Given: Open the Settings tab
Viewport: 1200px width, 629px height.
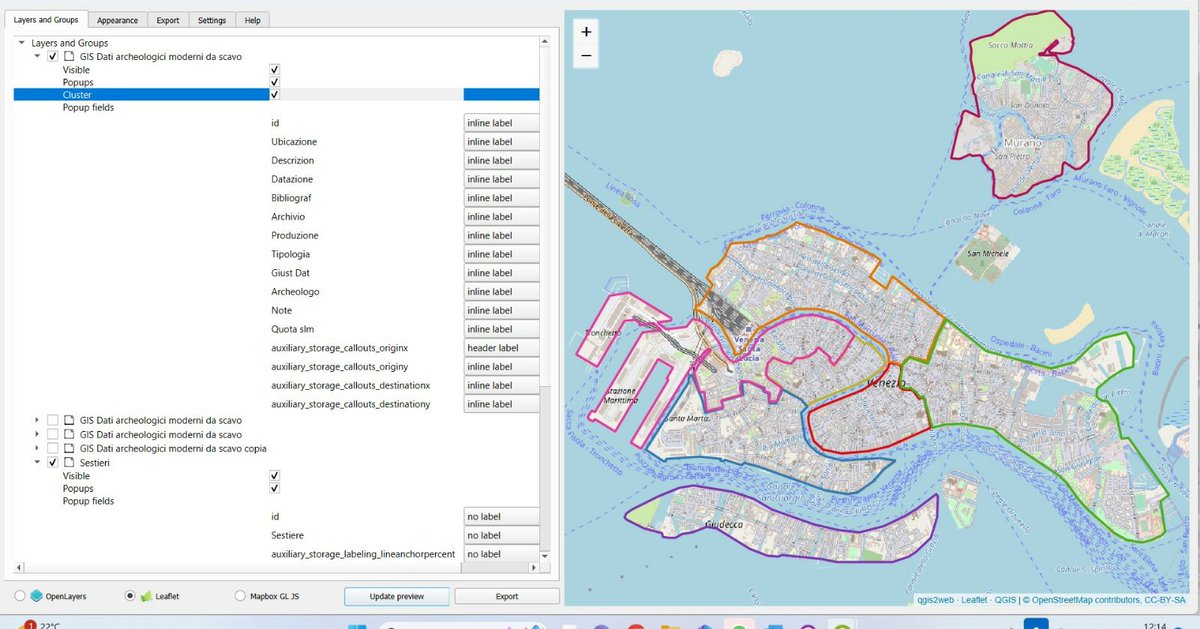Looking at the screenshot, I should pyautogui.click(x=213, y=19).
